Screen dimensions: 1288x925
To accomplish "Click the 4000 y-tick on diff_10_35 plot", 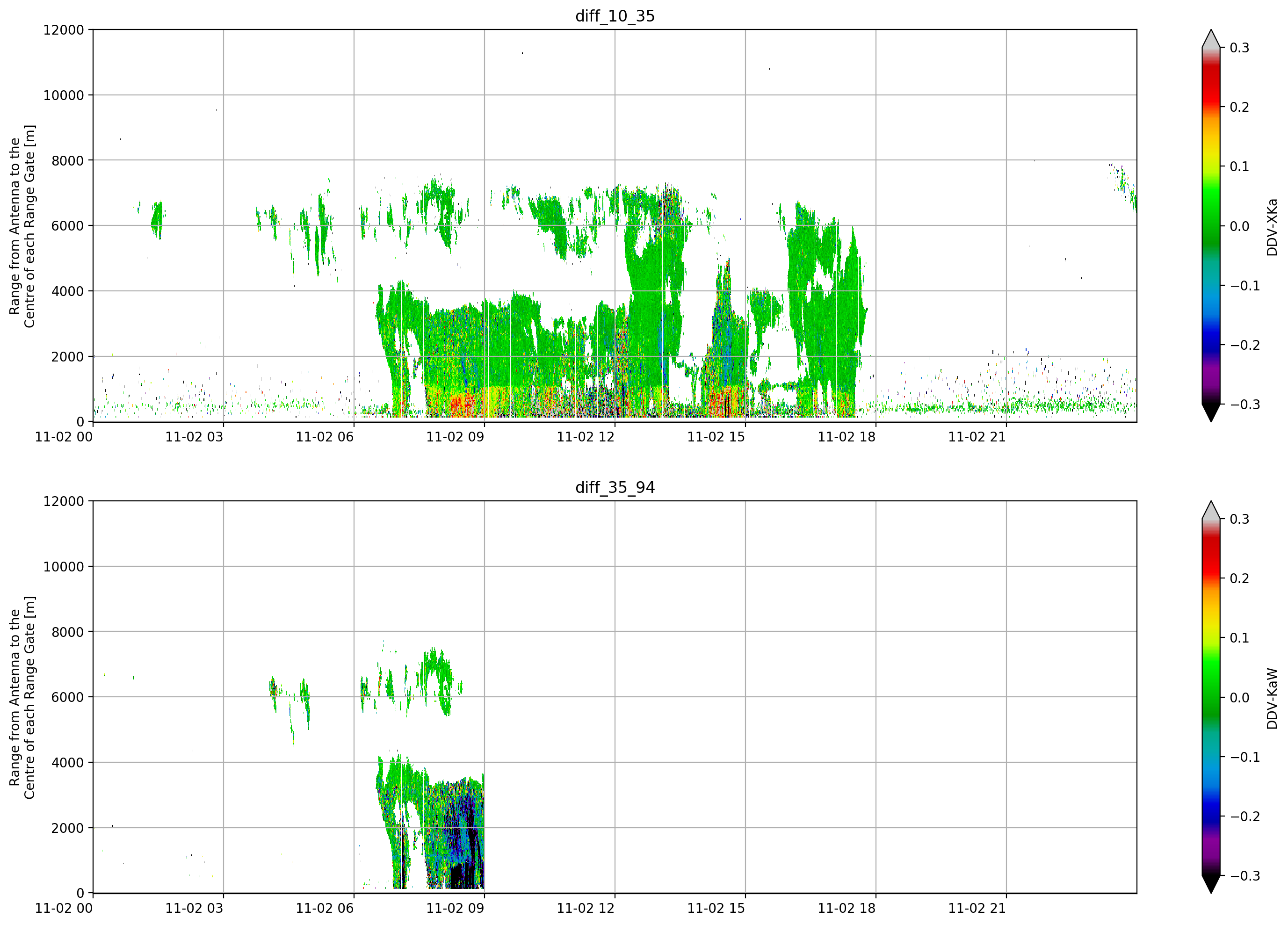I will (x=67, y=291).
